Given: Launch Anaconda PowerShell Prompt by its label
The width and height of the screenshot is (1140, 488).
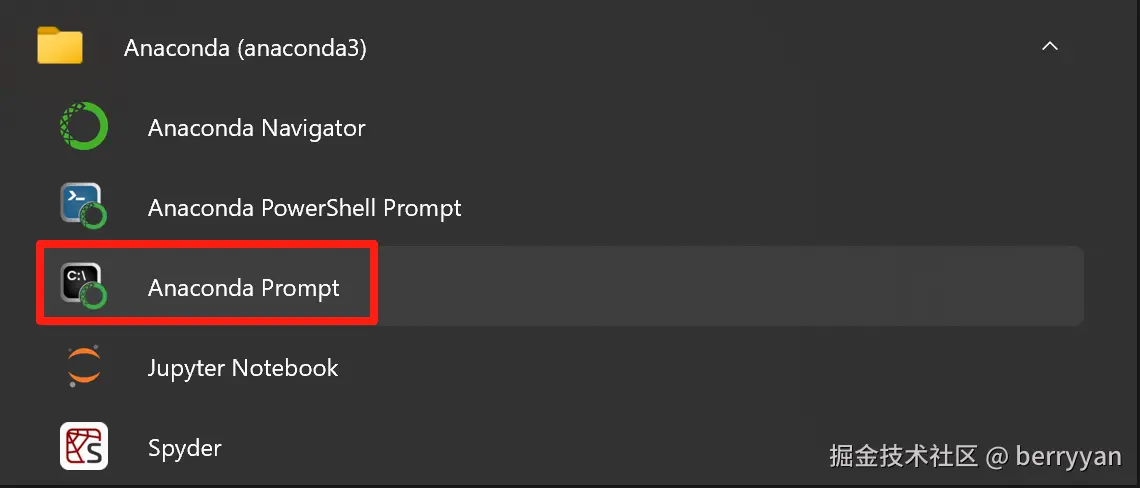Looking at the screenshot, I should [304, 208].
